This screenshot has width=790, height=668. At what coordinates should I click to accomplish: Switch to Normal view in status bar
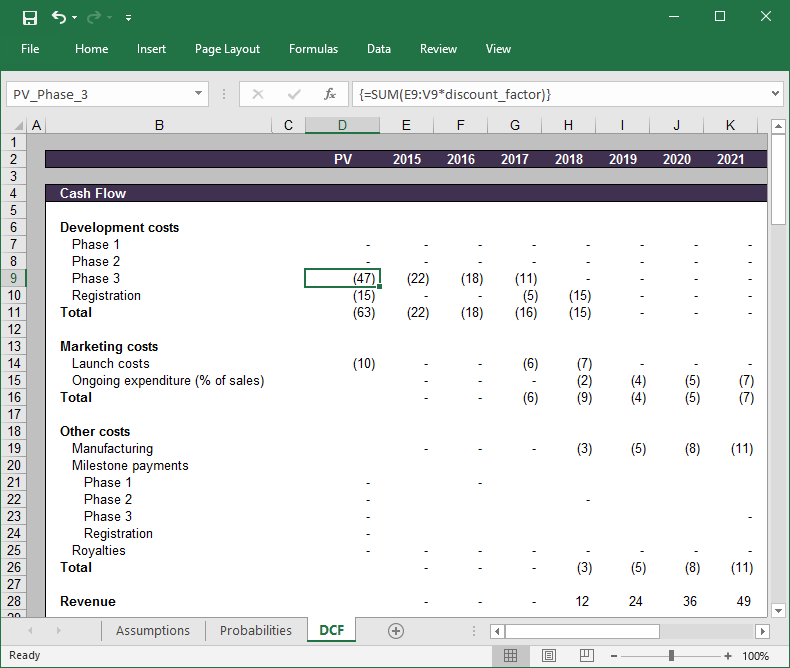tap(510, 656)
